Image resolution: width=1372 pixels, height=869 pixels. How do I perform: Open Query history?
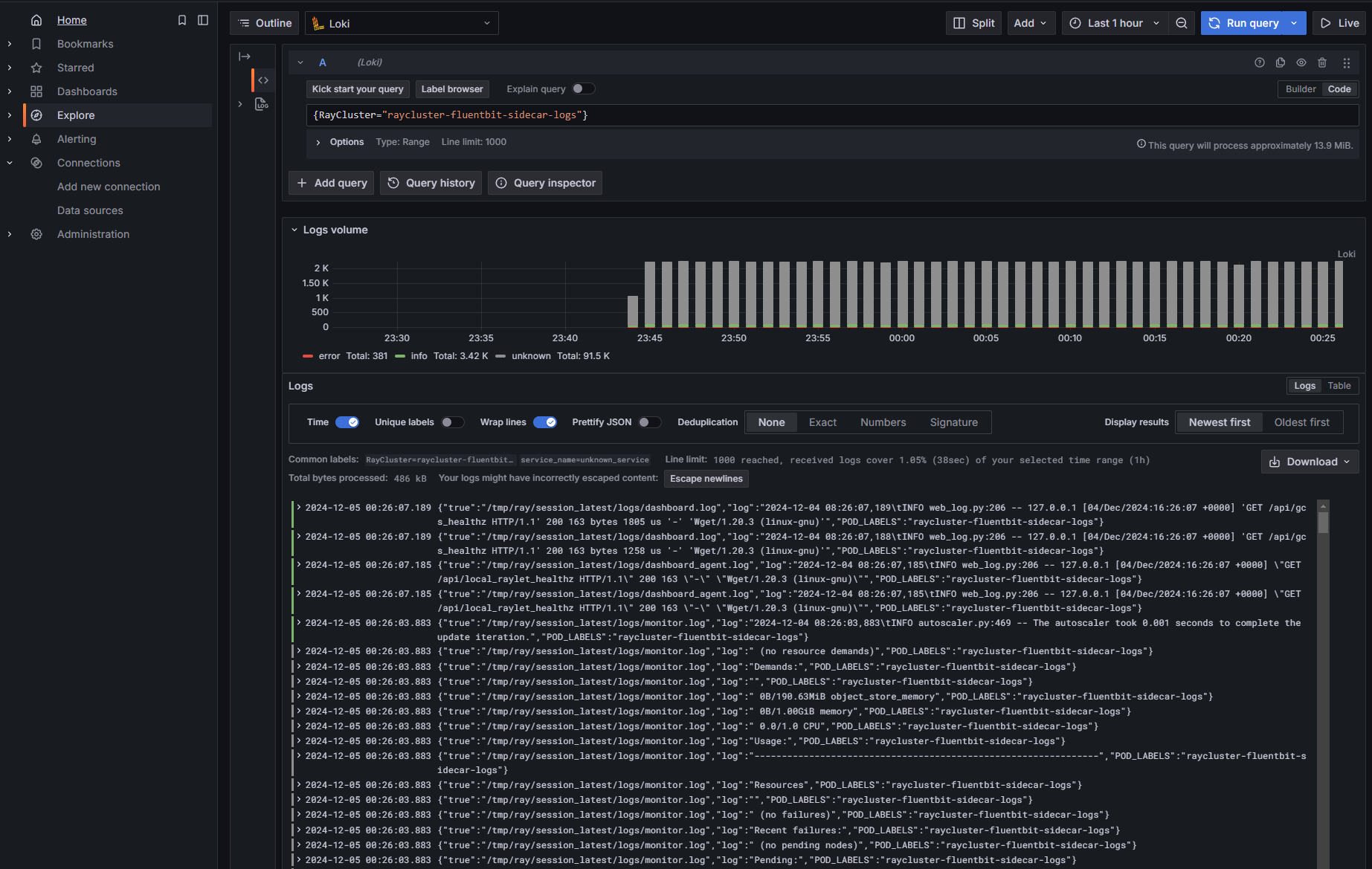pyautogui.click(x=431, y=183)
